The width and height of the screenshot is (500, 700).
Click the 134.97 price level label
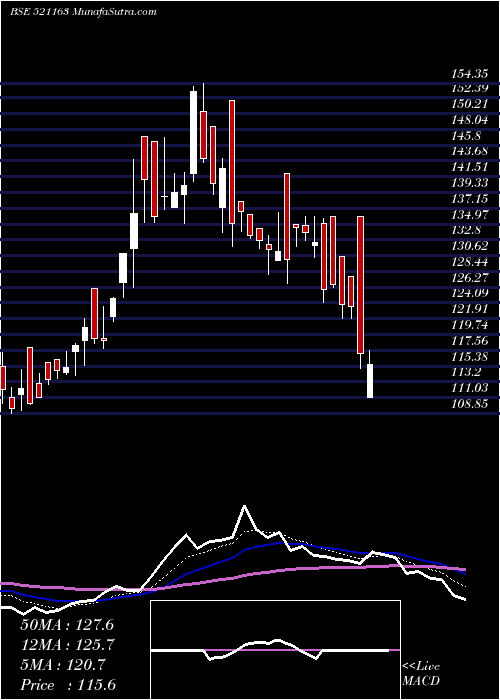point(468,216)
